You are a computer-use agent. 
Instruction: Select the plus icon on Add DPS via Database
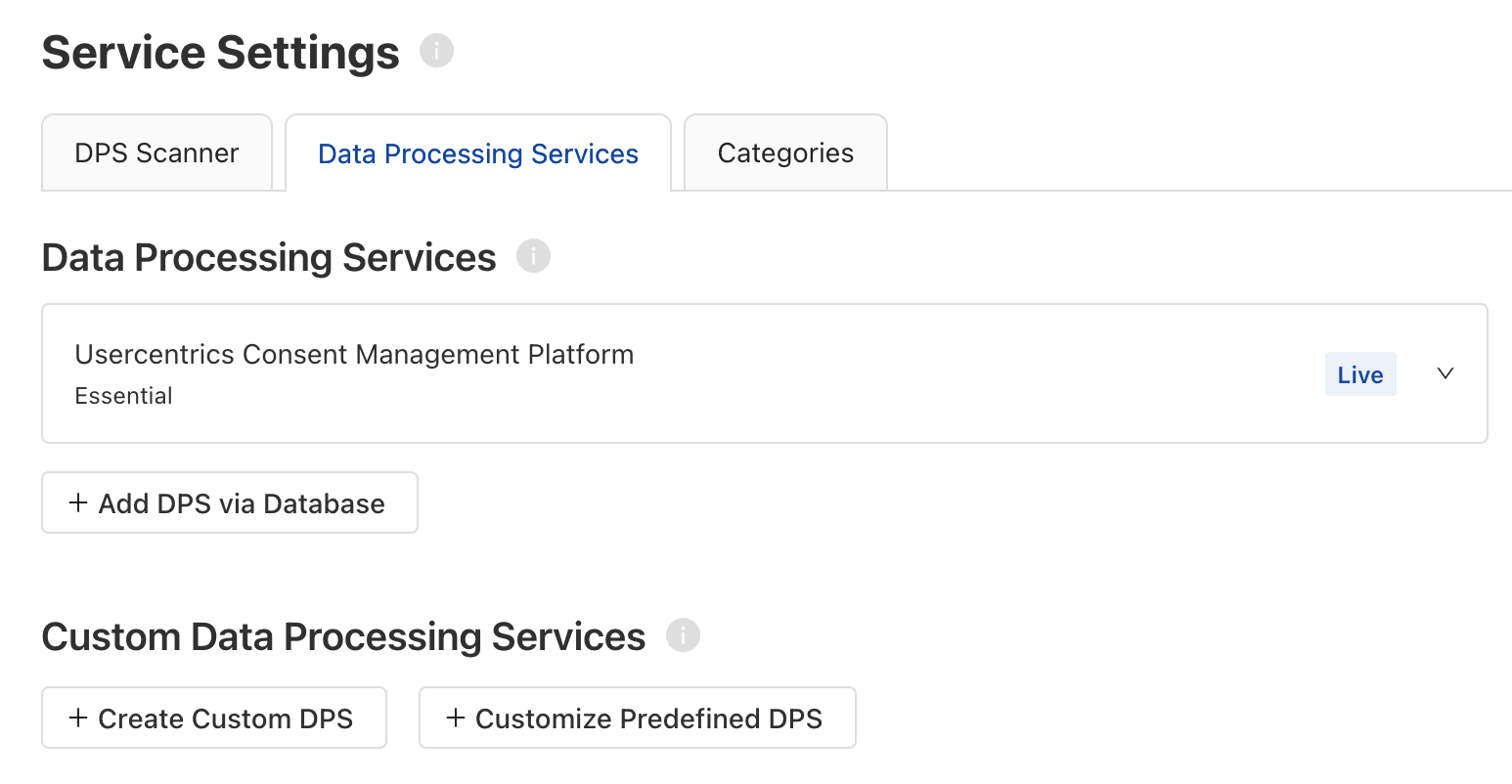tap(76, 502)
